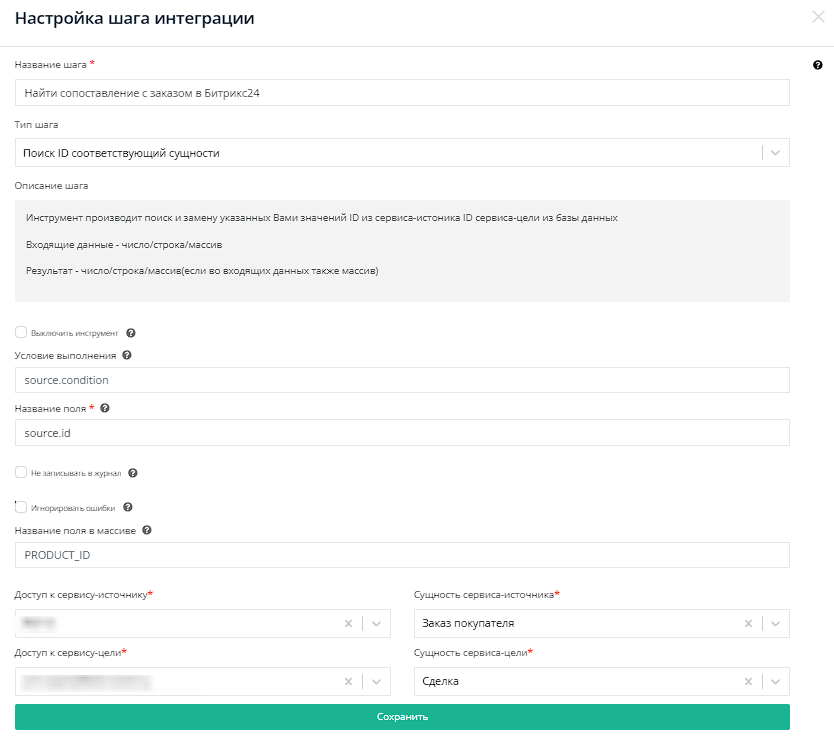Focus the 'source.condition' input field
This screenshot has height=740, width=834.
pos(402,380)
